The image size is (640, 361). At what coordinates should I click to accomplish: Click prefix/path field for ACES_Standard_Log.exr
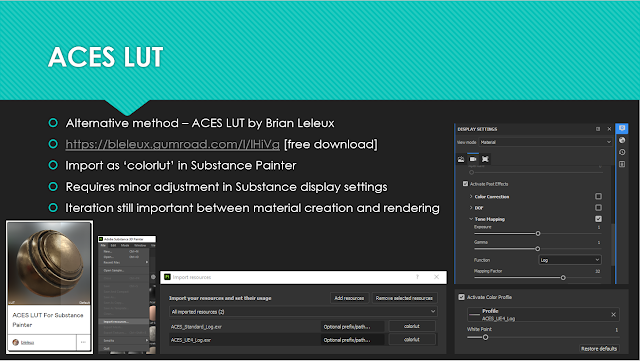[x=353, y=326]
